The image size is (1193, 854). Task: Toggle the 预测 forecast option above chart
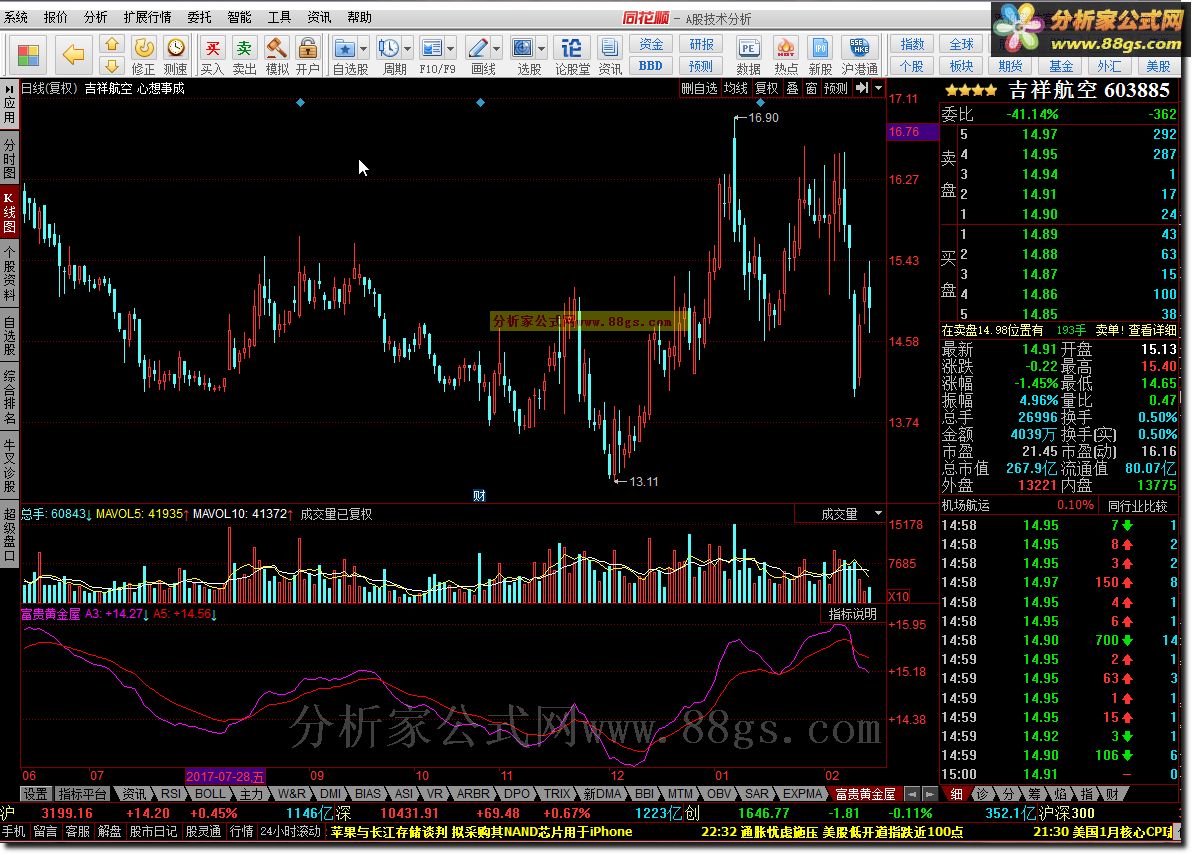[x=835, y=88]
